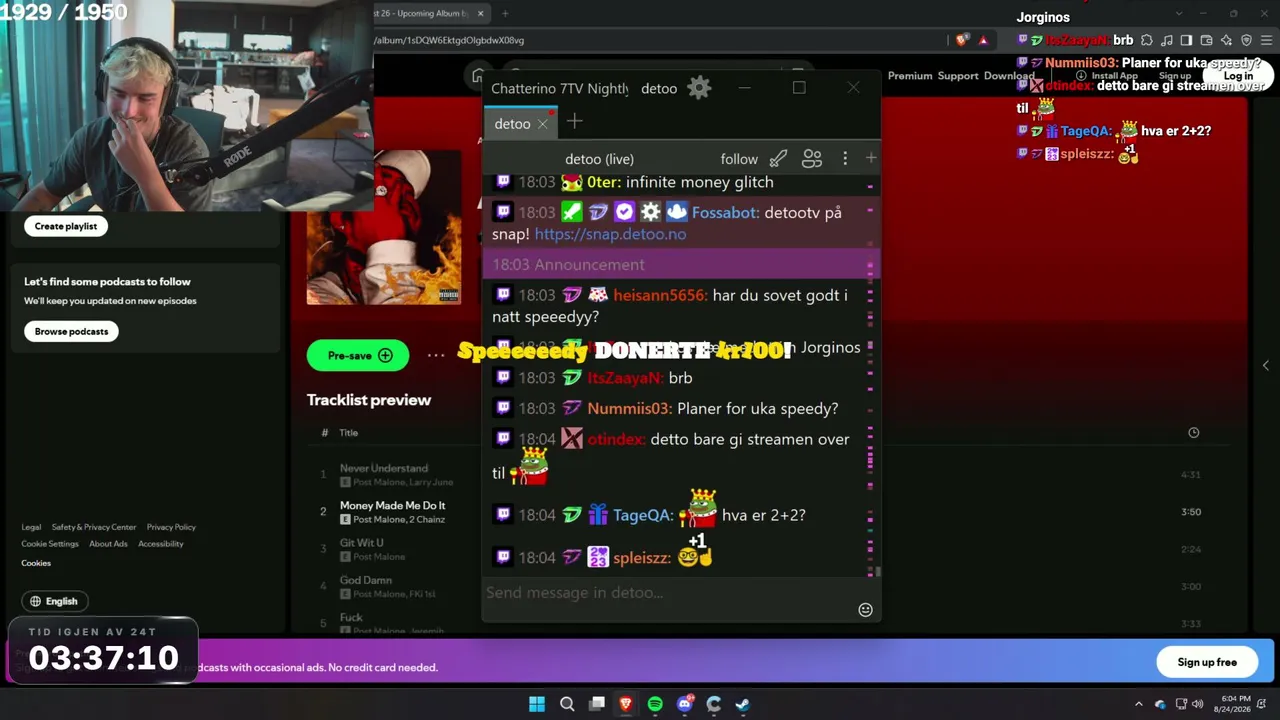
Task: Click Fossabot's green moderator sword badge
Action: point(571,212)
